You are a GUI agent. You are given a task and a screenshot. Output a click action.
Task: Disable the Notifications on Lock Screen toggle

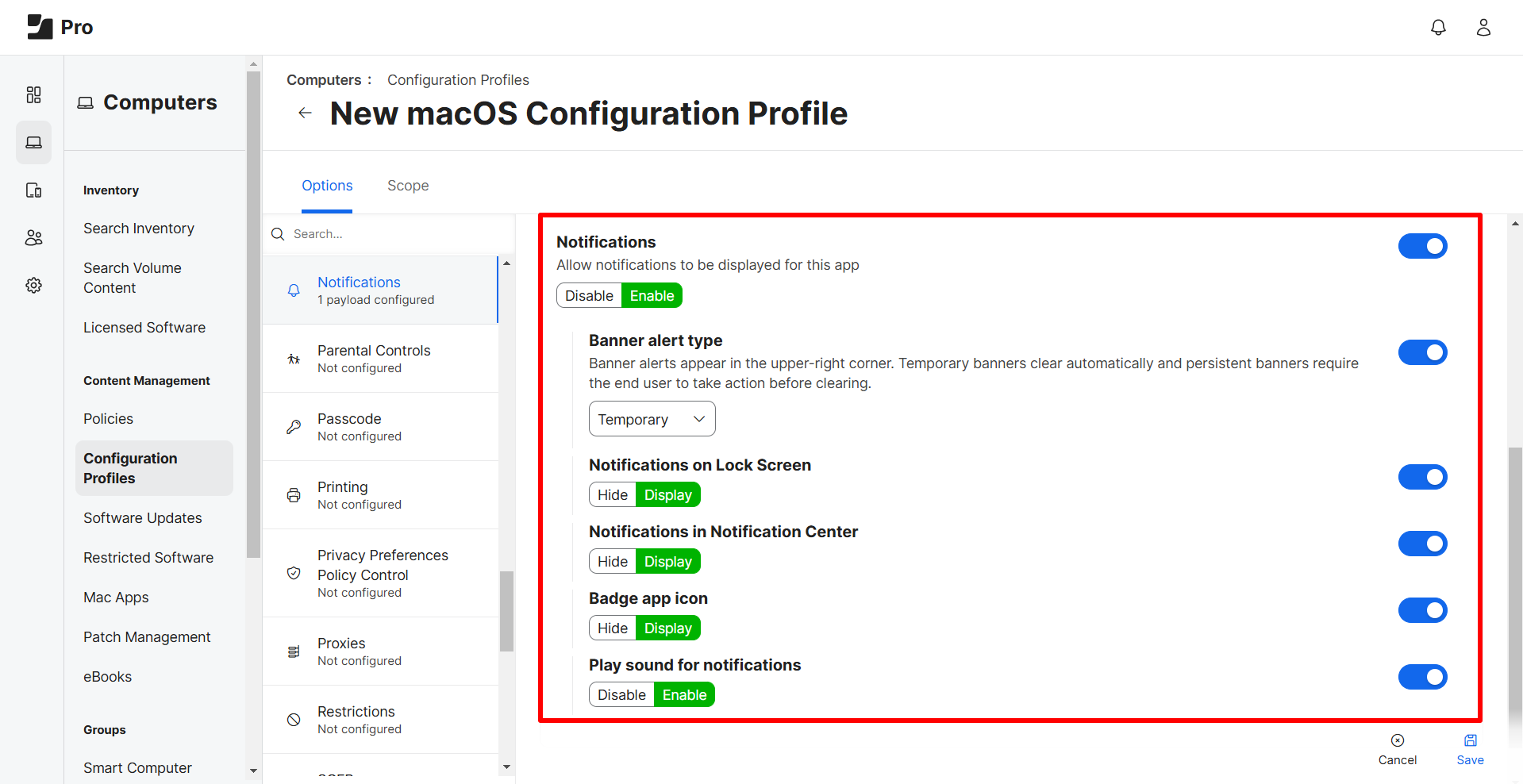(1422, 477)
